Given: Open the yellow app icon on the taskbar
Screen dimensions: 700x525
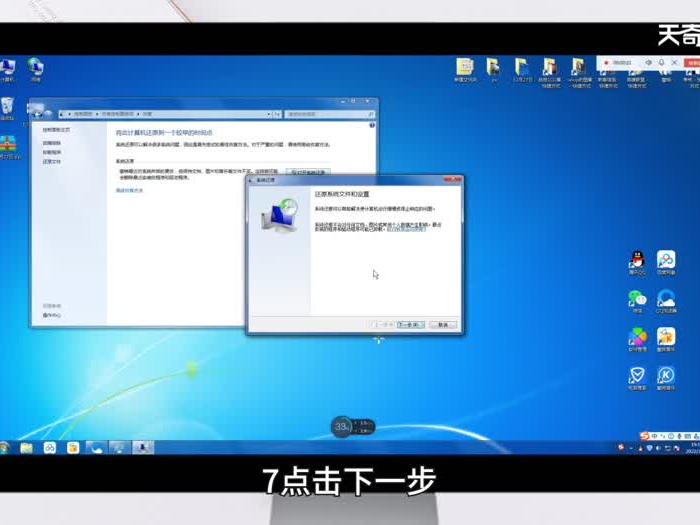Looking at the screenshot, I should coord(73,448).
